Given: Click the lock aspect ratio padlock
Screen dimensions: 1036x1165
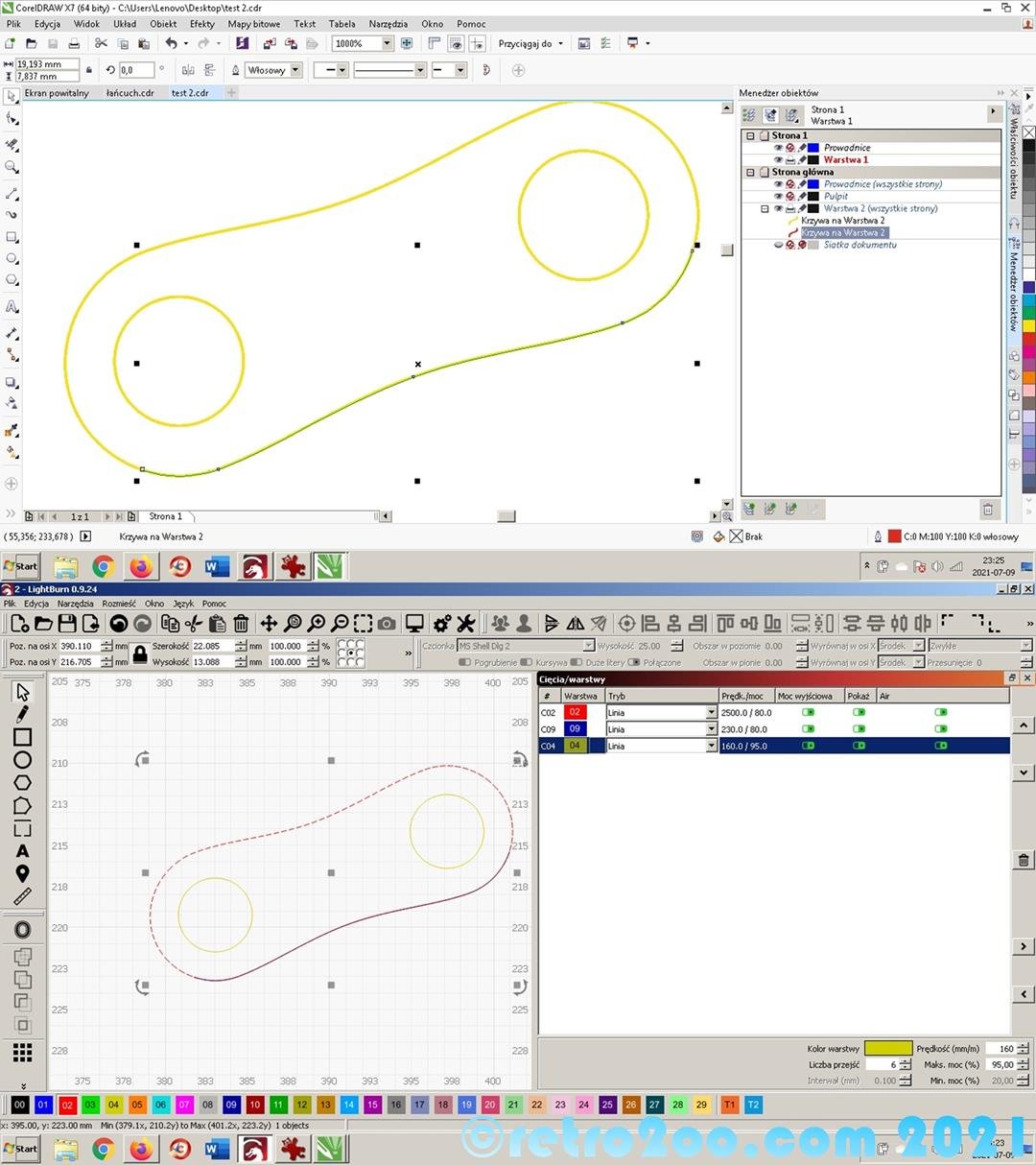Looking at the screenshot, I should [140, 654].
